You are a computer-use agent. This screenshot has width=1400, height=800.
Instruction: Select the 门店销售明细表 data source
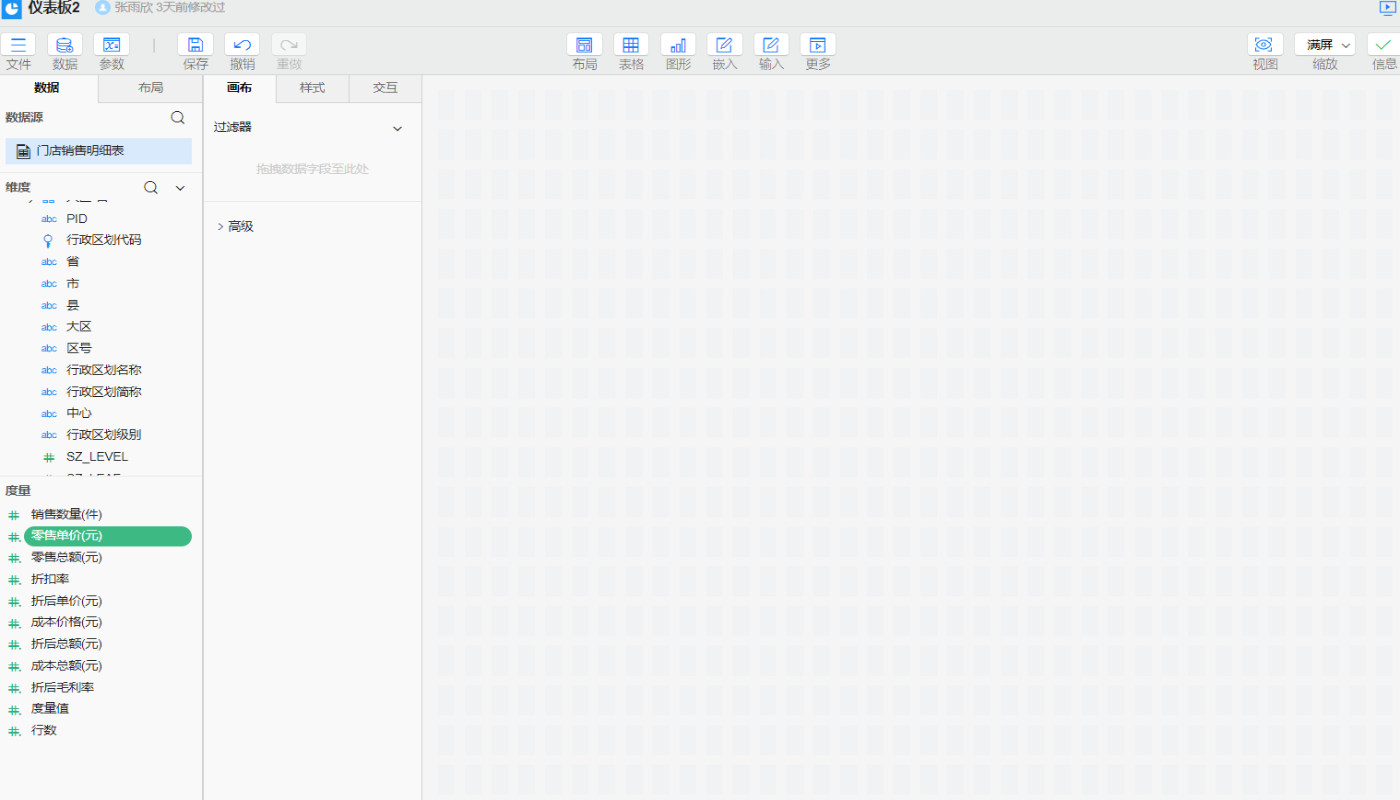(98, 151)
